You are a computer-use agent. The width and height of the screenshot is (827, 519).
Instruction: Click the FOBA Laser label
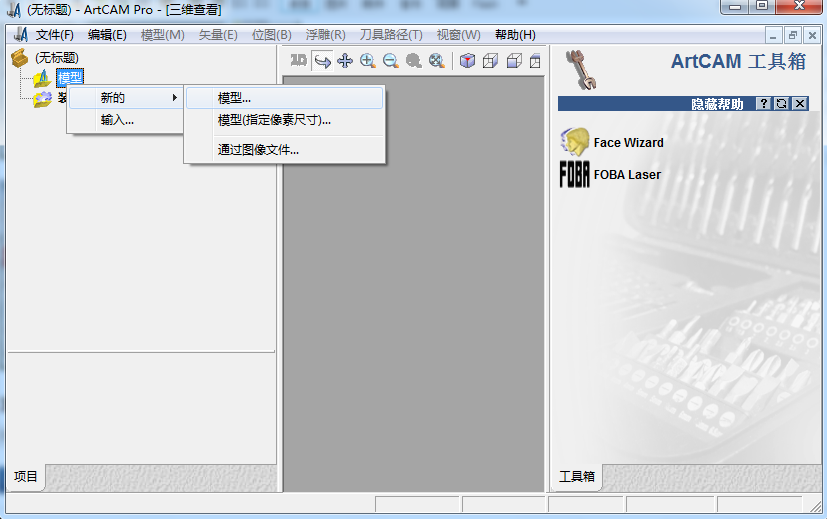tap(627, 175)
